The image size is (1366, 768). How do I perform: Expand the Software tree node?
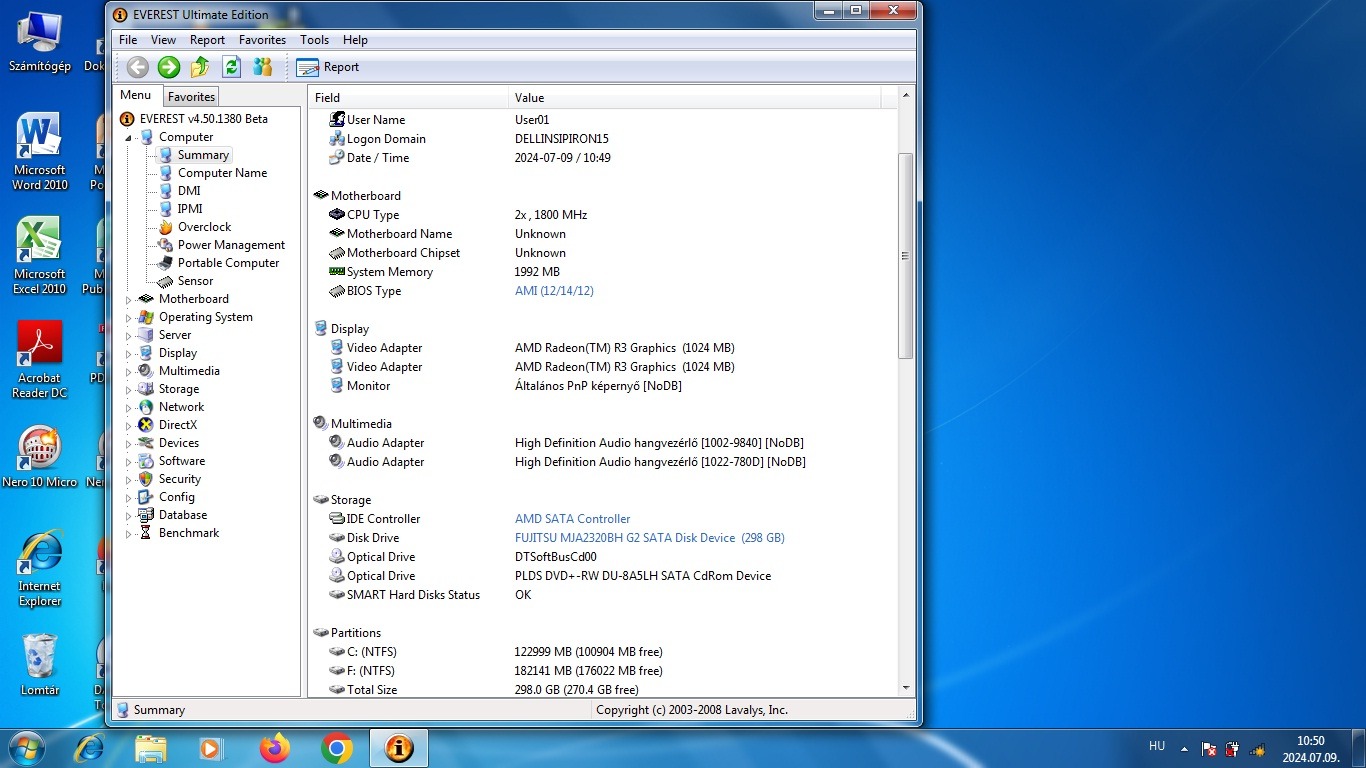[129, 462]
